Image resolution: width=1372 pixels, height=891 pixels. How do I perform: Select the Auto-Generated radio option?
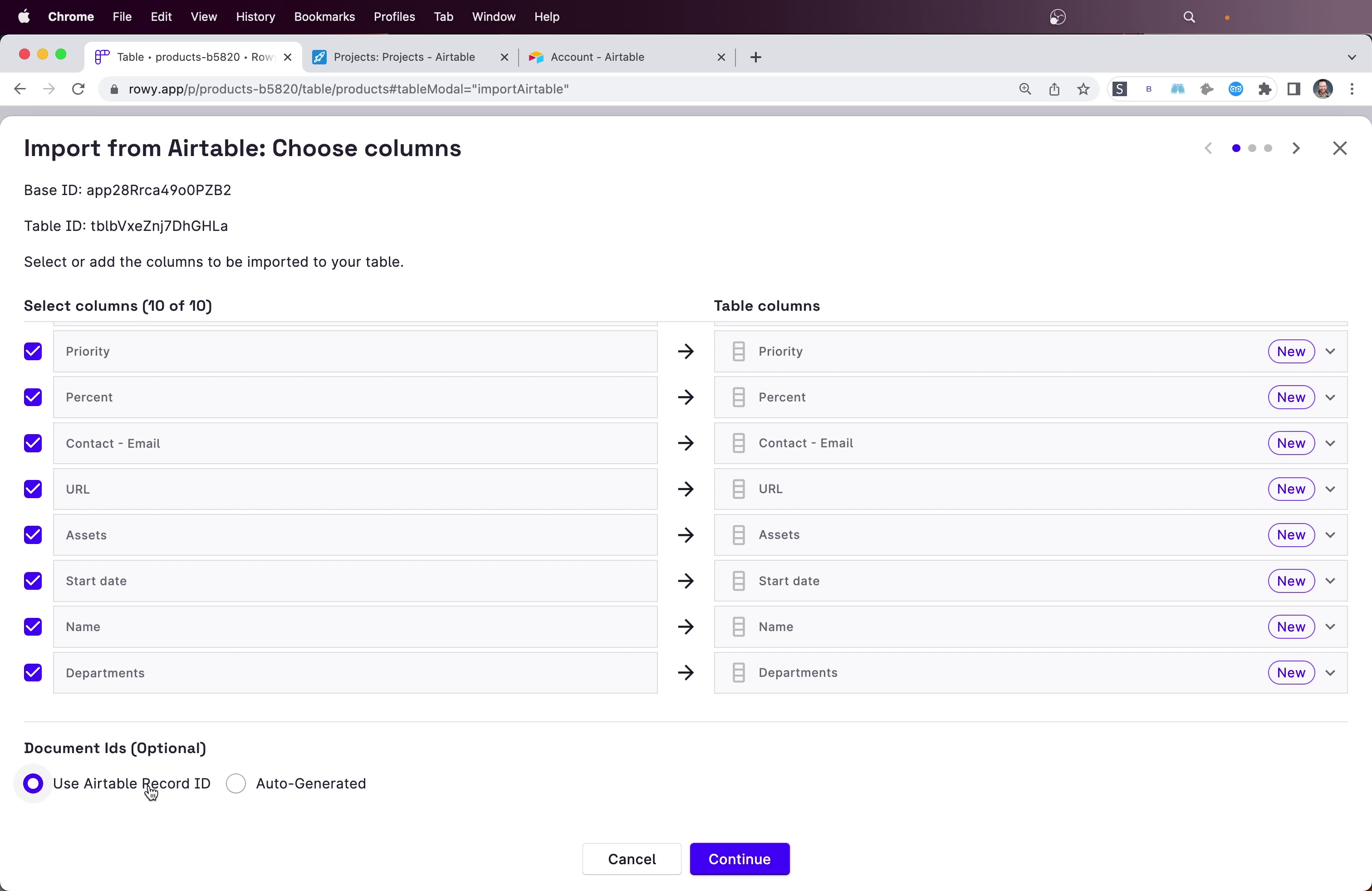pos(236,783)
